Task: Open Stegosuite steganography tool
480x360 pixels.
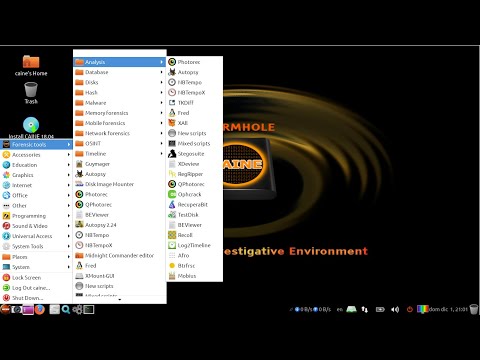Action: pos(195,154)
